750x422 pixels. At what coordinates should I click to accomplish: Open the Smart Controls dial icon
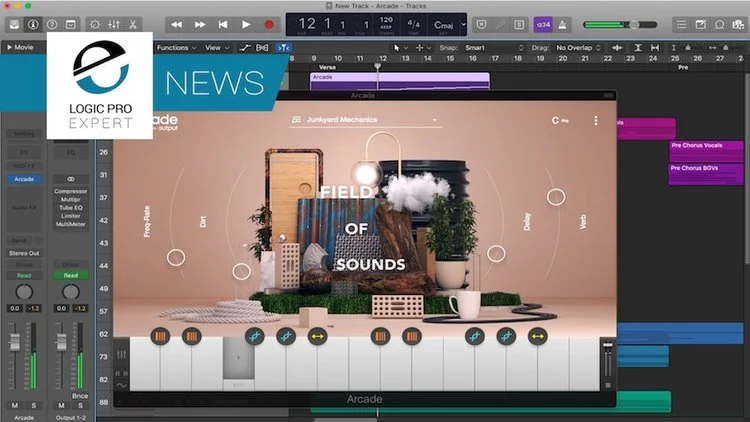[95, 24]
